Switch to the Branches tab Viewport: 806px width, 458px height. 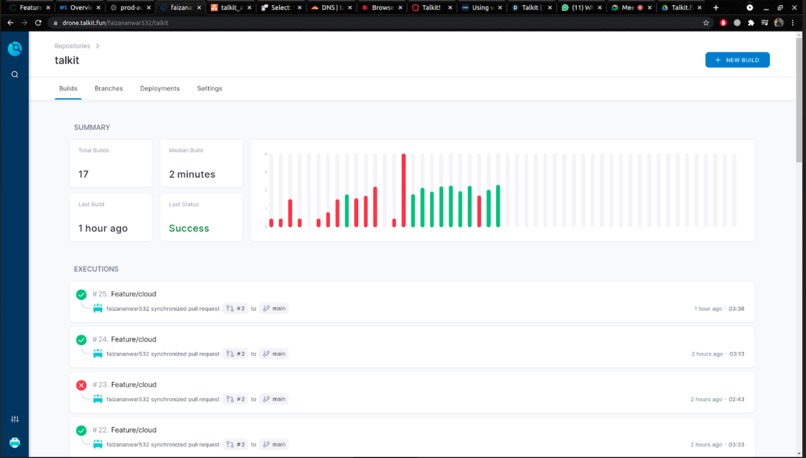click(108, 88)
